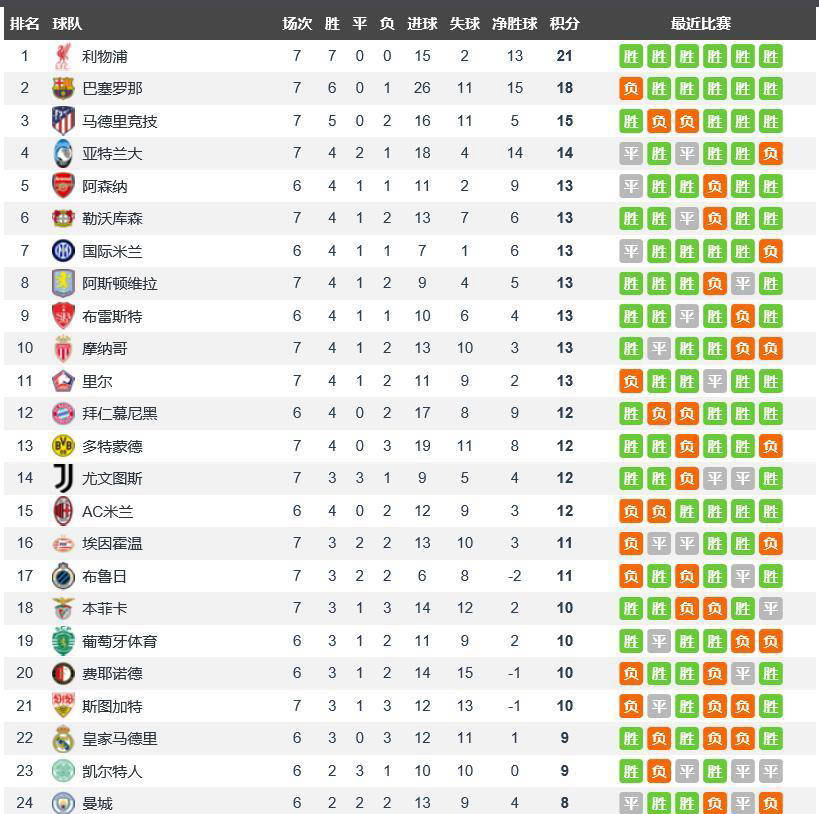Click the Liverpool club crest icon
Viewport: 819px width, 814px height.
63,56
